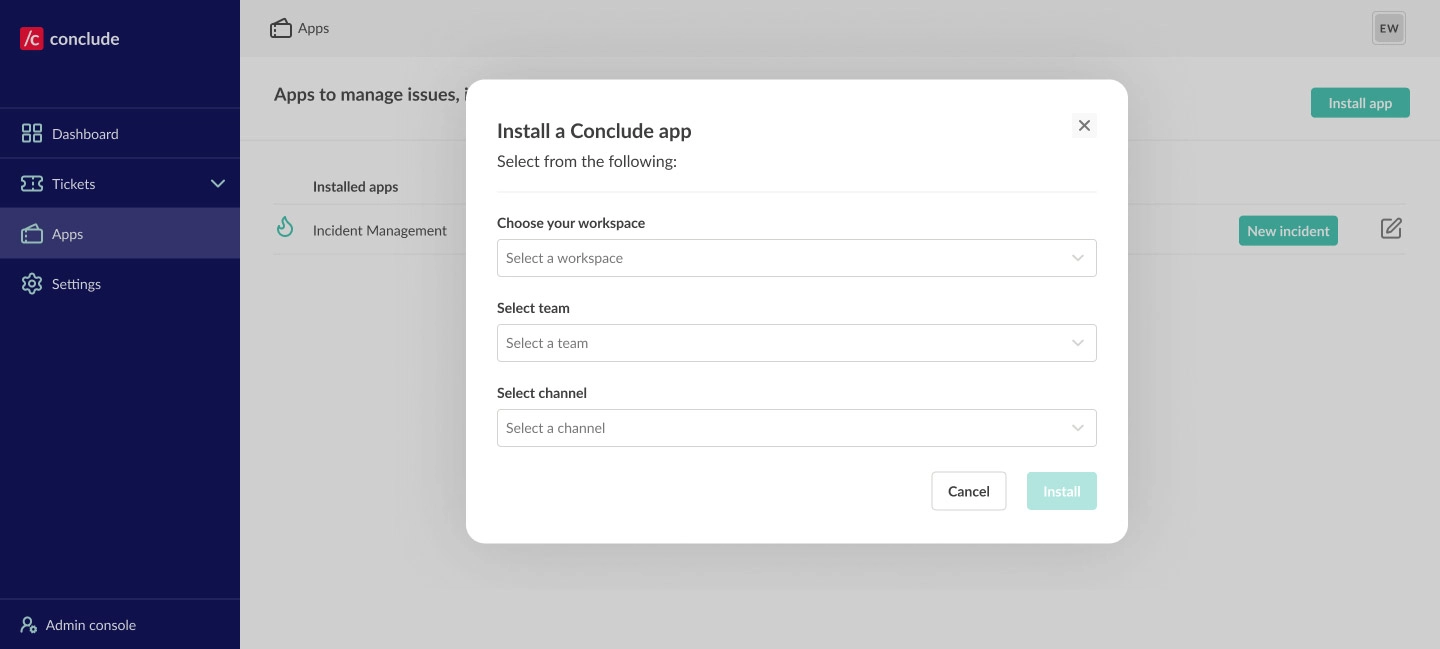This screenshot has width=1440, height=649.
Task: Click the Apps briefcase icon in sidebar
Action: point(32,234)
